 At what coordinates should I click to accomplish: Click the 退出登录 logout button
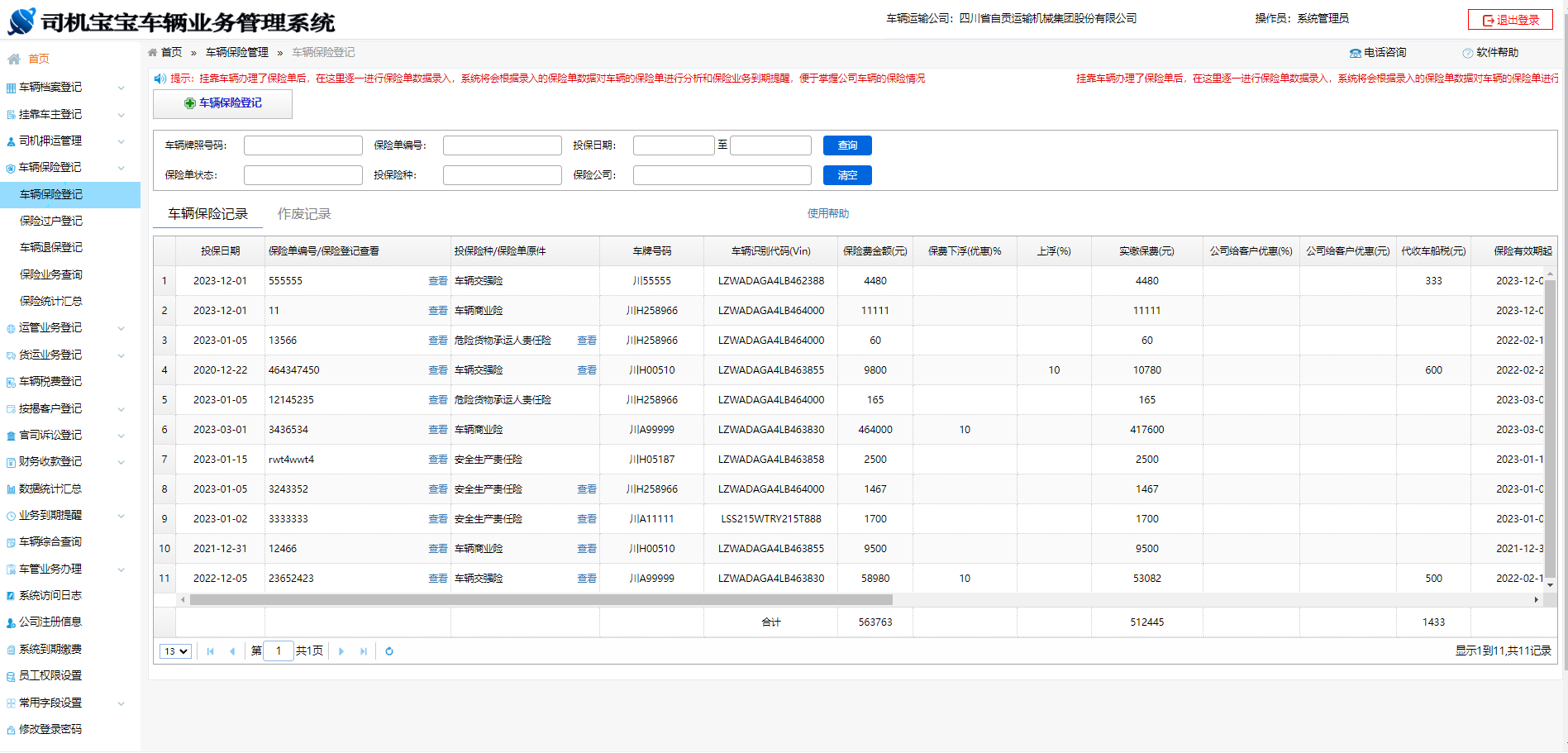tap(1510, 20)
